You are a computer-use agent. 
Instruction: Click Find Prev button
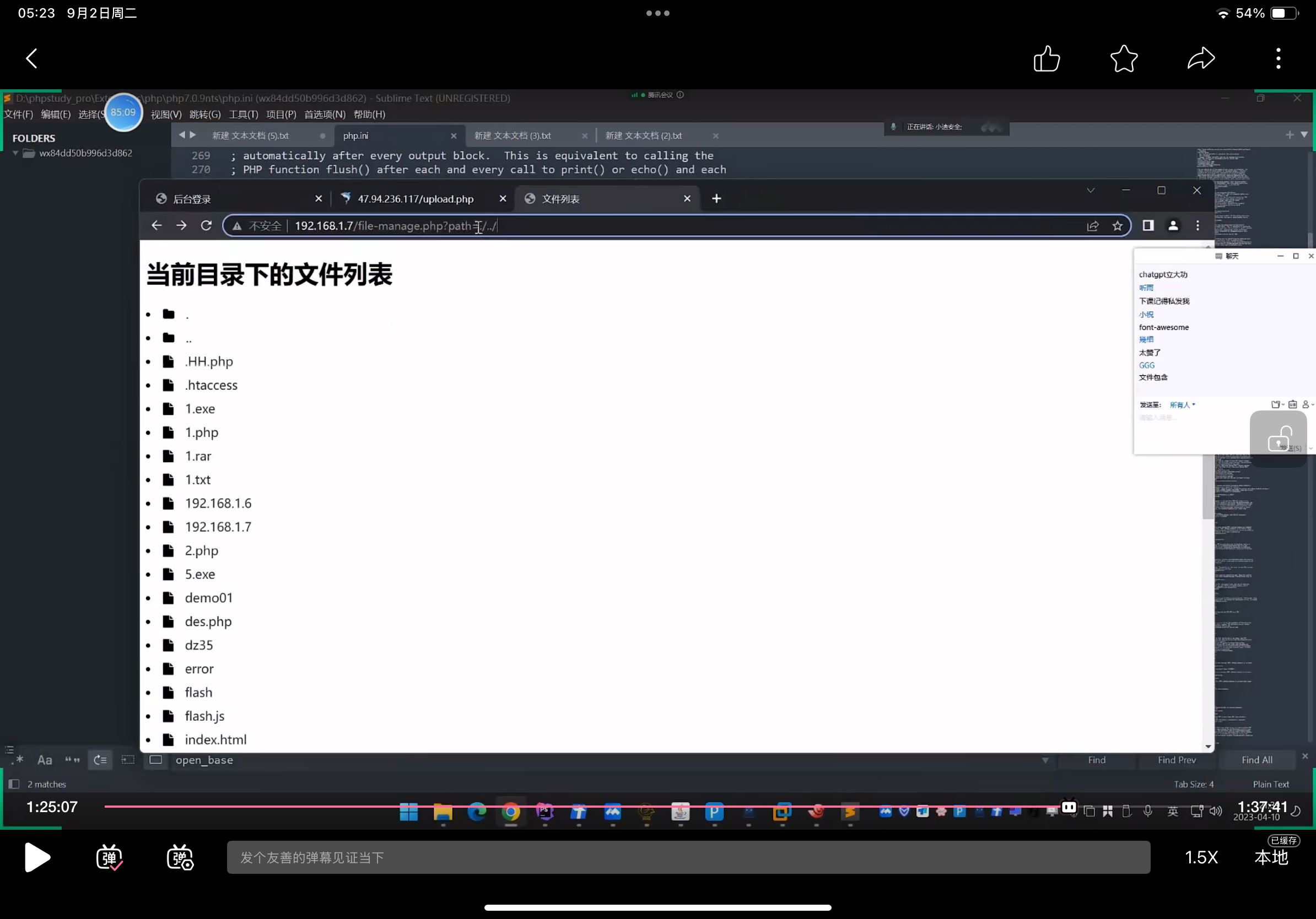pos(1177,760)
